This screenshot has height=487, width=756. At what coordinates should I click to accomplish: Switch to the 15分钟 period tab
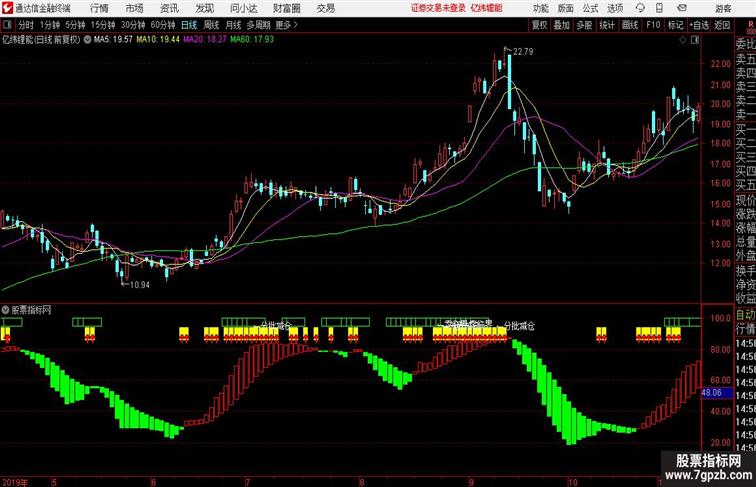tap(103, 25)
